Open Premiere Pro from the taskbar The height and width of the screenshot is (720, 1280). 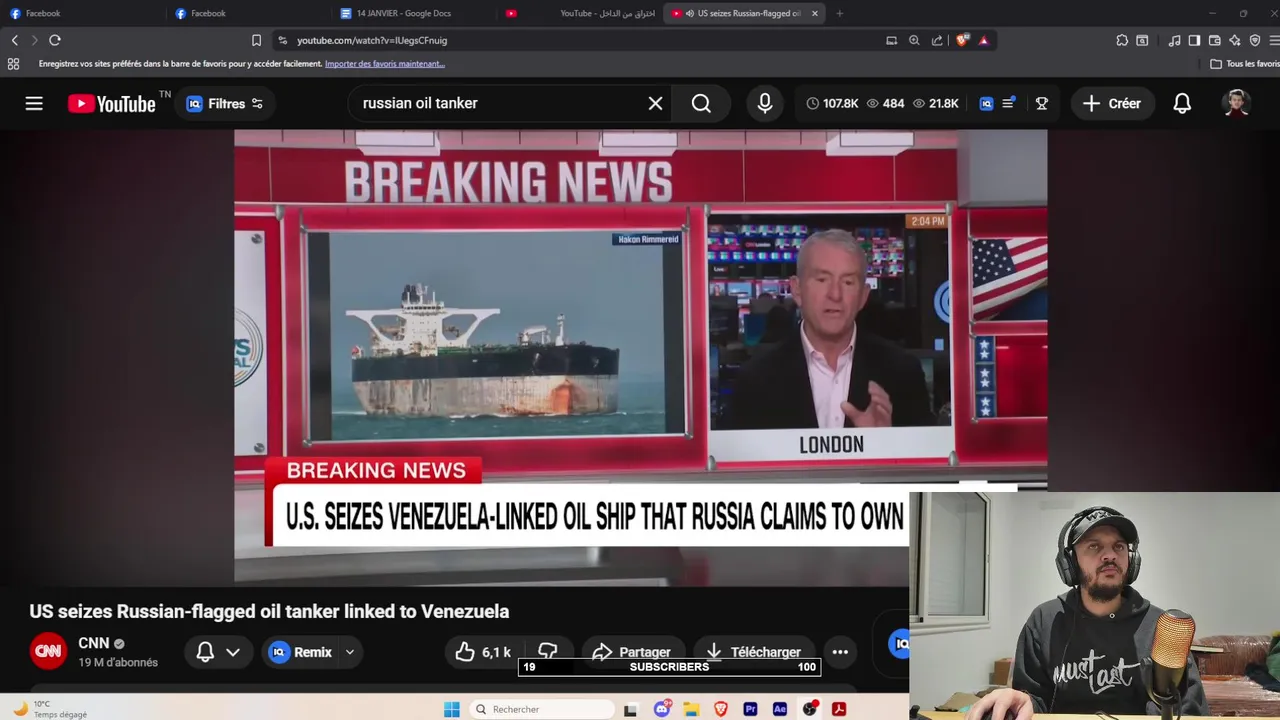[x=750, y=709]
